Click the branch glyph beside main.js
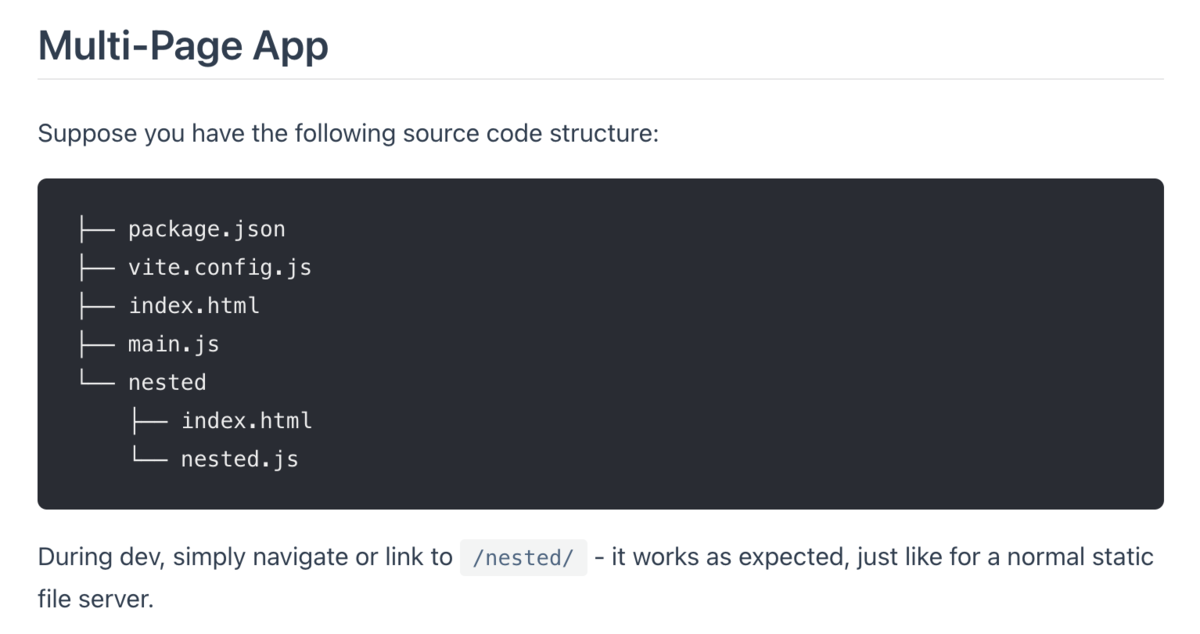The width and height of the screenshot is (1200, 634). pyautogui.click(x=98, y=344)
